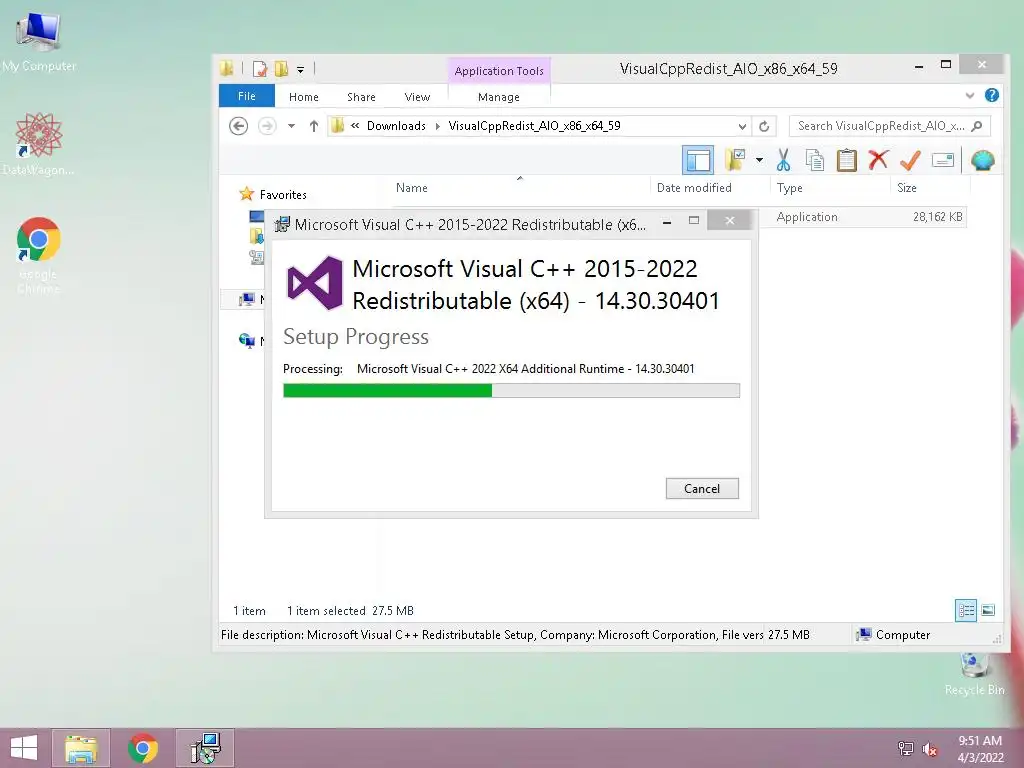Open the dropdown next to folder options

tap(760, 159)
